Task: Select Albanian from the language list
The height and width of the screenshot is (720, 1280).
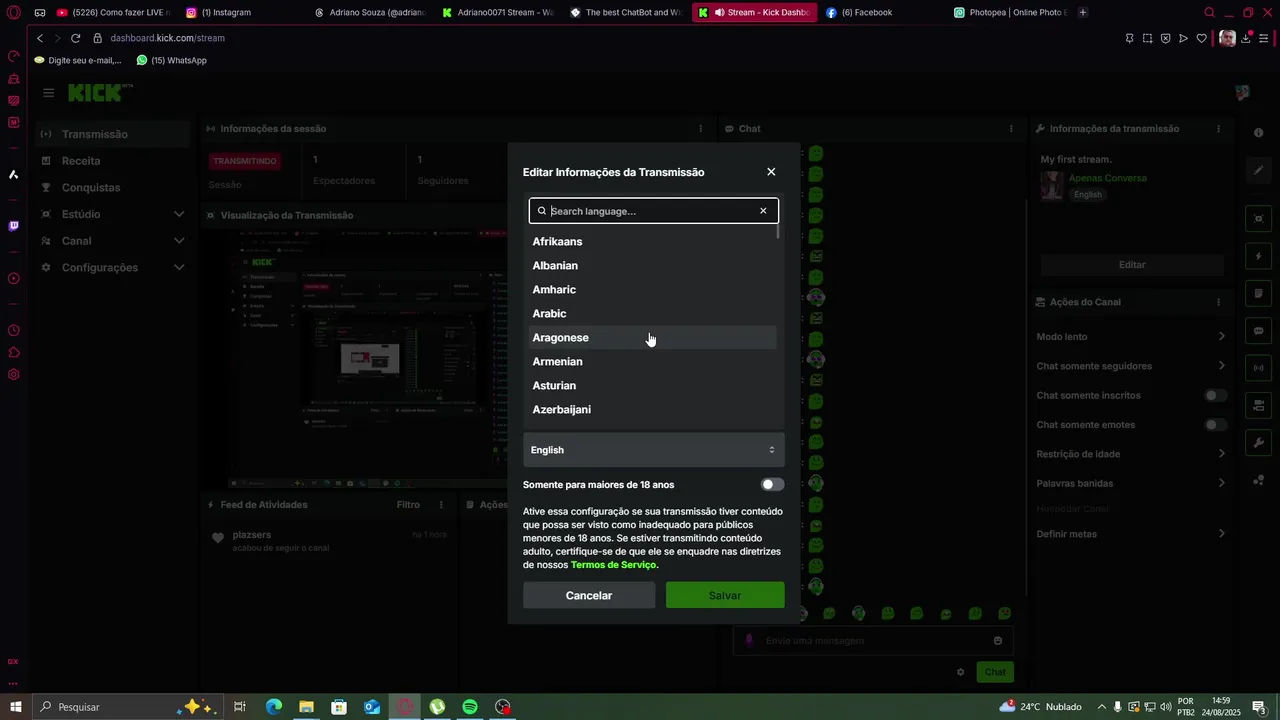Action: 653,266
